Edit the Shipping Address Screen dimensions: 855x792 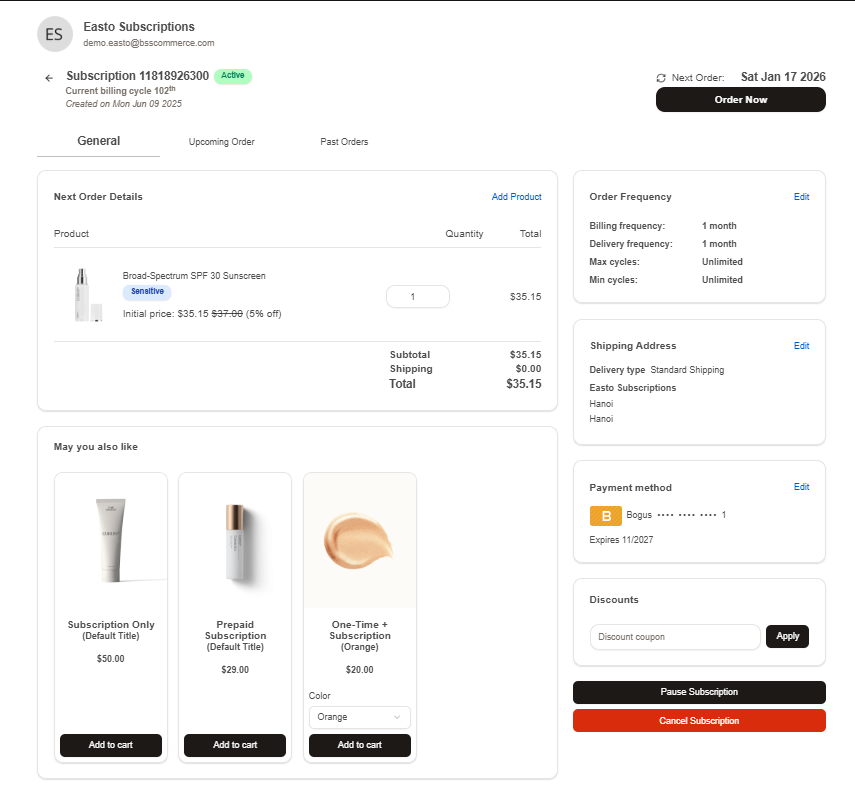pos(801,346)
